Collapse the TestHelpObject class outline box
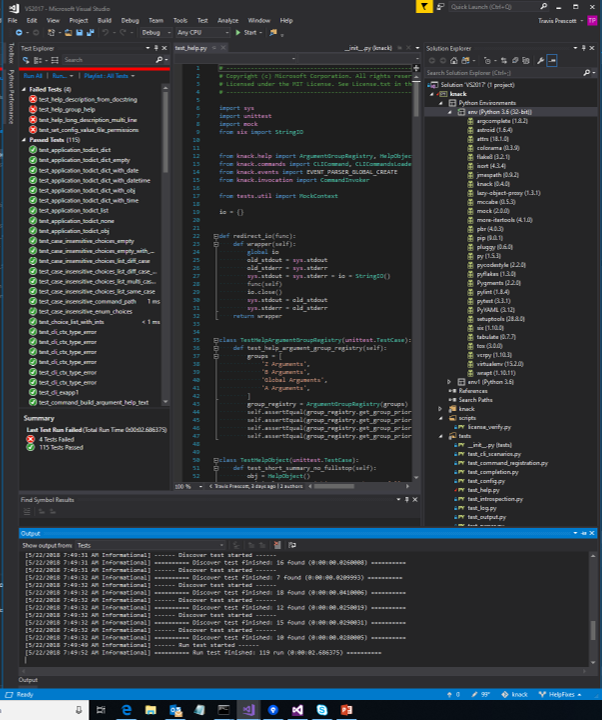The image size is (602, 720). click(215, 460)
